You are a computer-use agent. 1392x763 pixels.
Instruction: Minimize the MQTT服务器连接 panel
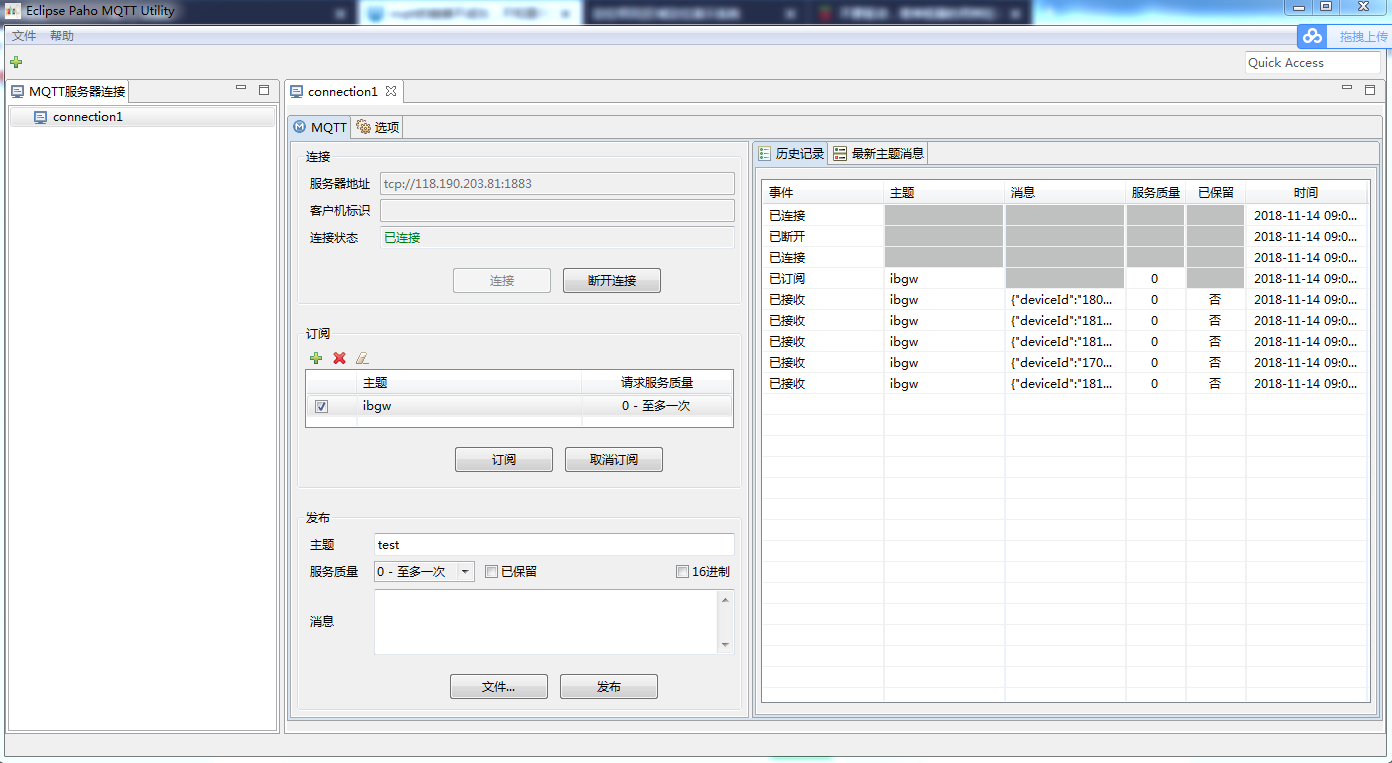click(x=241, y=89)
